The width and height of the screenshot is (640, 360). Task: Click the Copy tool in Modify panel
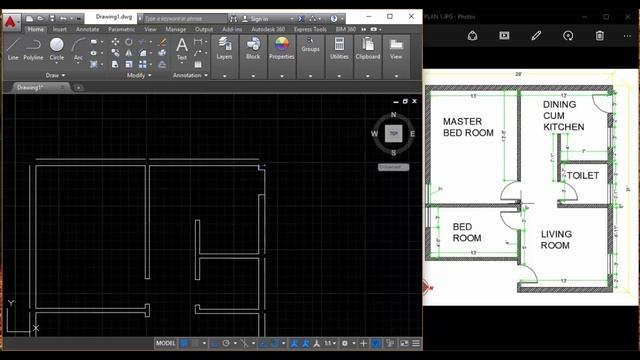click(x=116, y=53)
